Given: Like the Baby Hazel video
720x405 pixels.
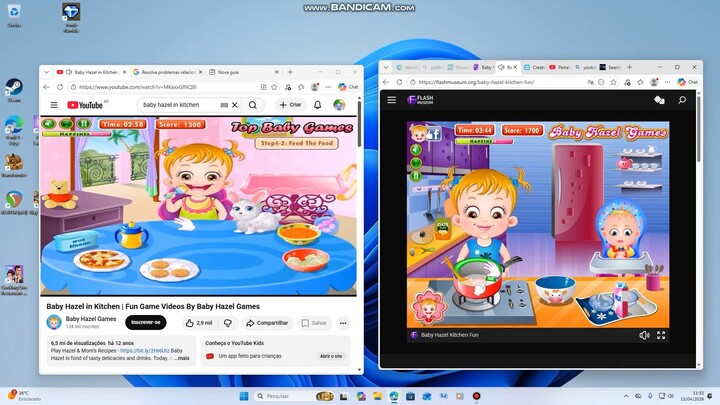Looking at the screenshot, I should (x=199, y=323).
